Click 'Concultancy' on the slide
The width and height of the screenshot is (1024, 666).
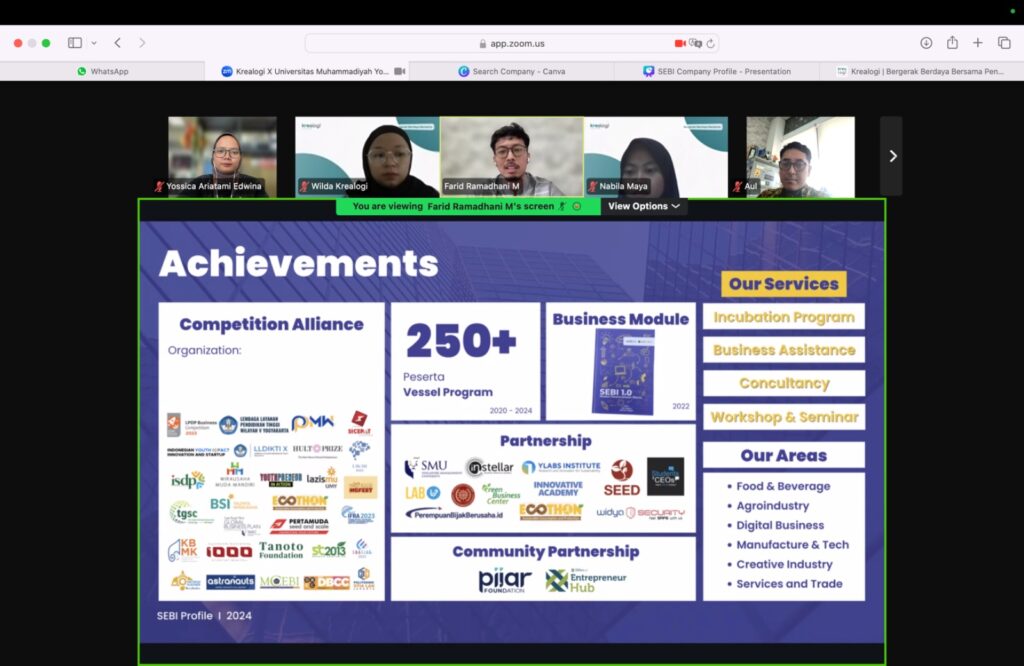pyautogui.click(x=784, y=383)
